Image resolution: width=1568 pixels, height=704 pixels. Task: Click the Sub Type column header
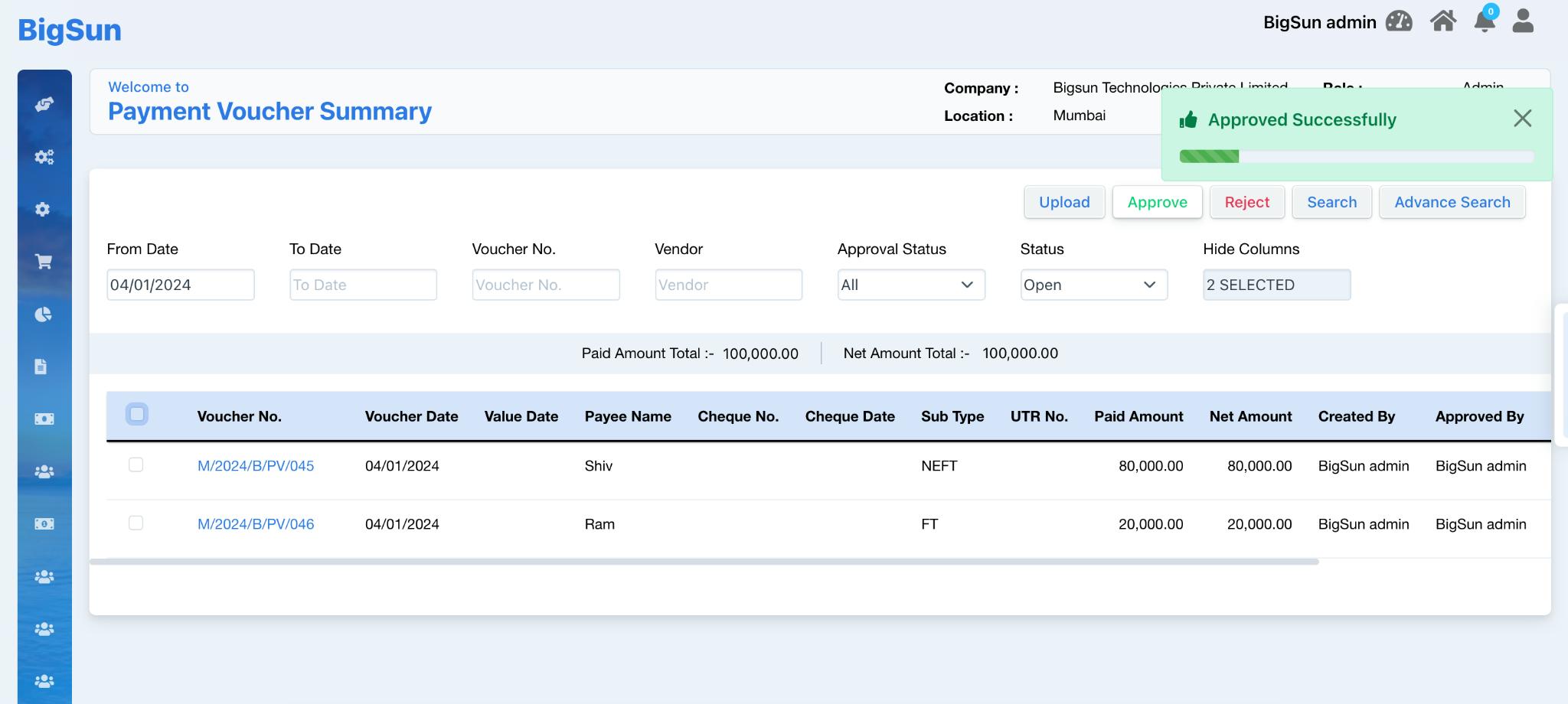tap(952, 416)
